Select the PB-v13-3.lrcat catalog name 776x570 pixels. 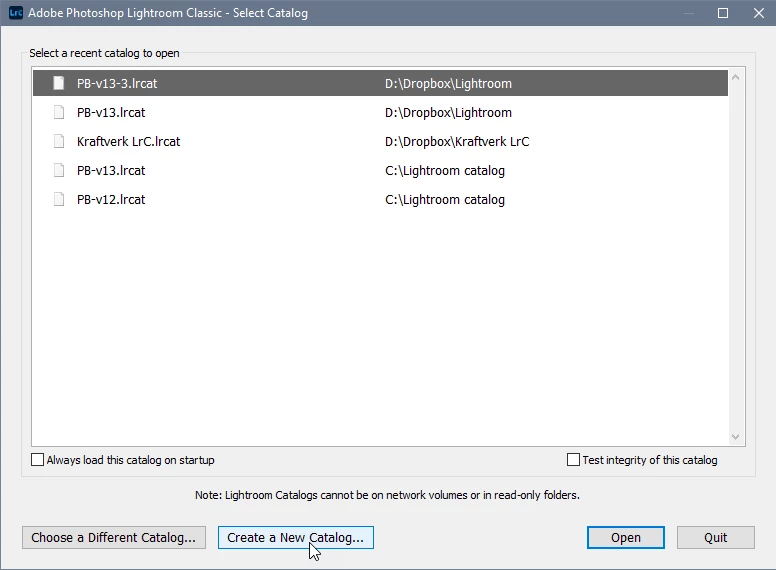click(x=117, y=84)
